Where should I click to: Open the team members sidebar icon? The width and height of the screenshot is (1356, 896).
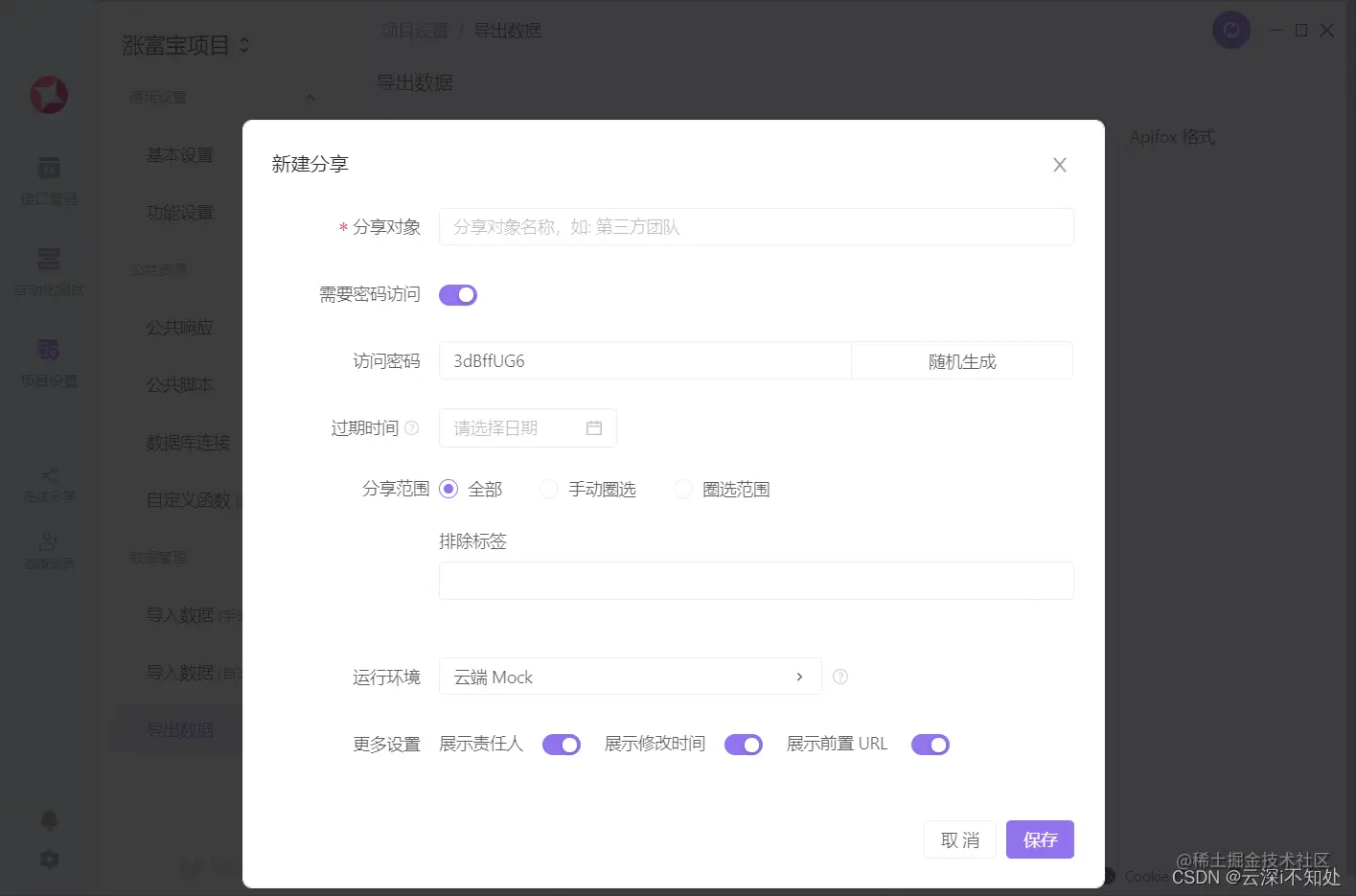point(48,549)
